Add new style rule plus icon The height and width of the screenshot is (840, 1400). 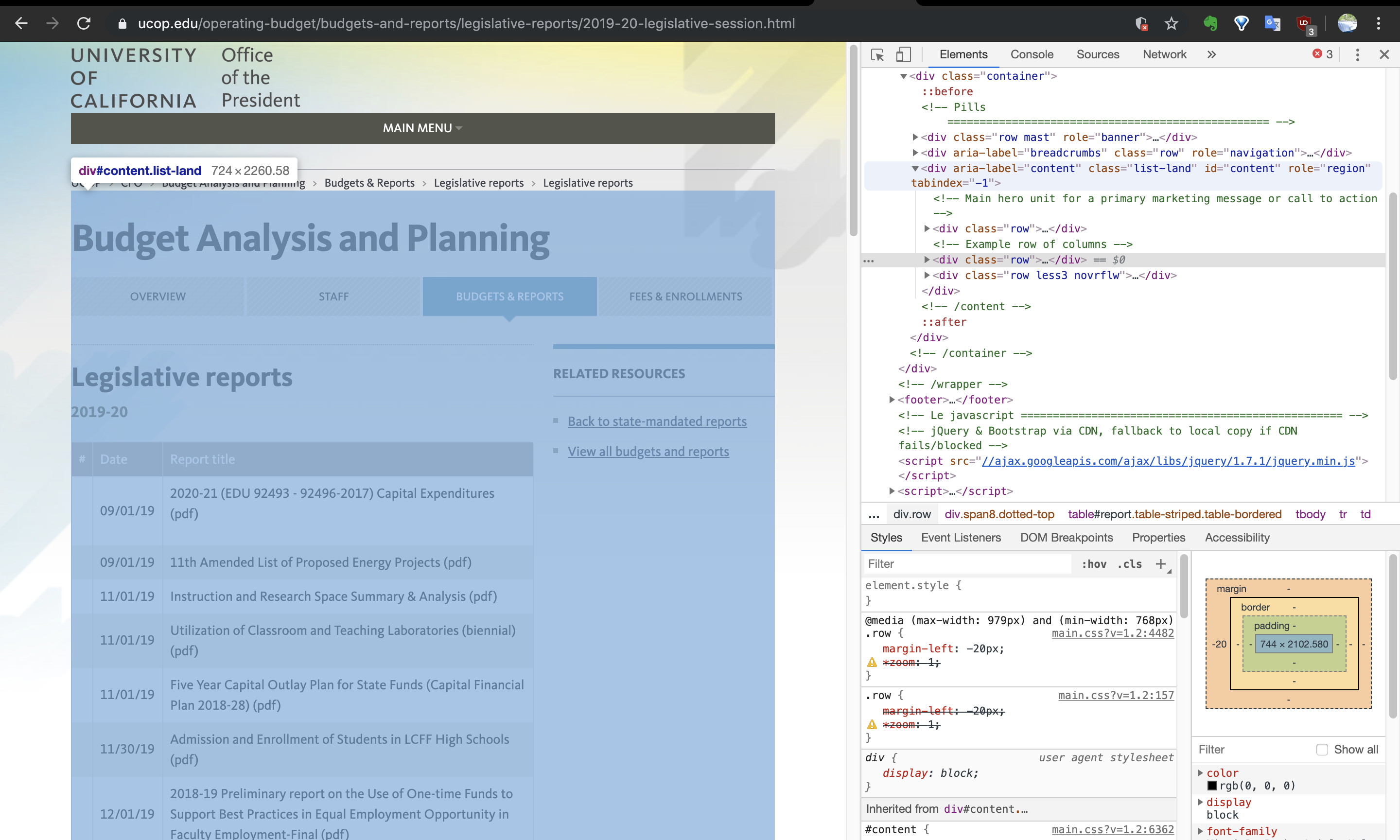(1161, 564)
